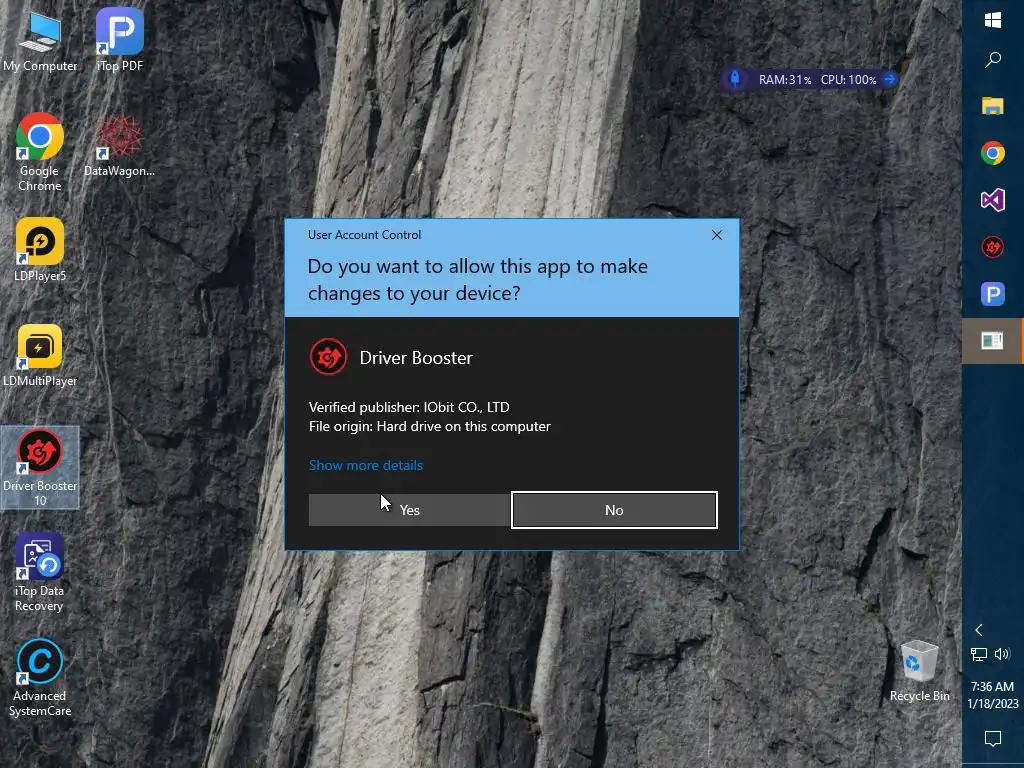
Task: Open iTop Data Recovery desktop shortcut
Action: point(40,573)
